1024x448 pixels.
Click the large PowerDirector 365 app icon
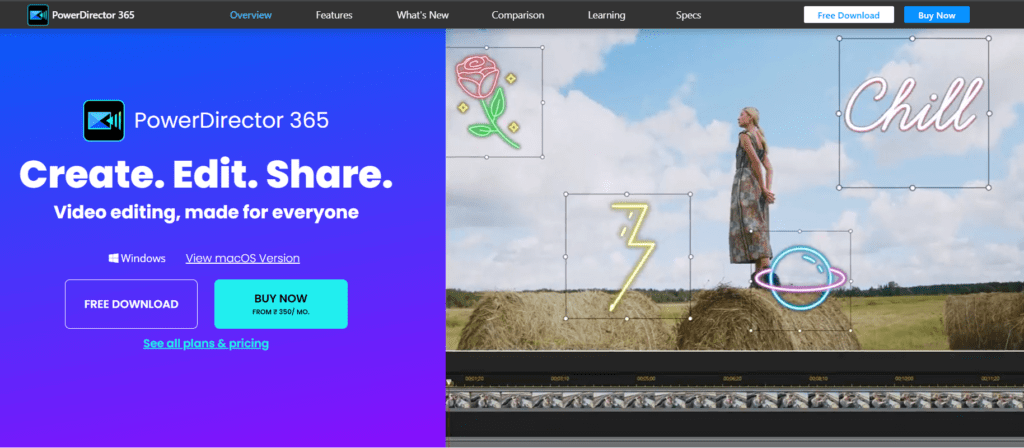coord(104,121)
